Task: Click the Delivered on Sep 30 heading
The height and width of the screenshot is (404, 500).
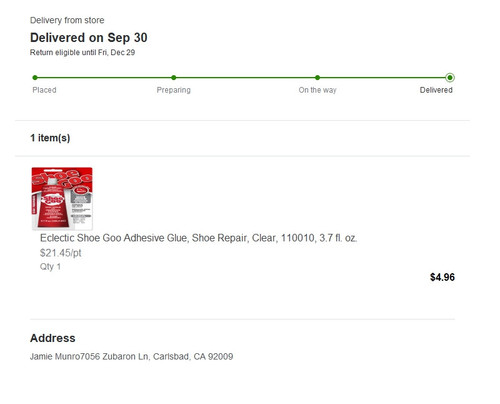Action: (x=89, y=38)
